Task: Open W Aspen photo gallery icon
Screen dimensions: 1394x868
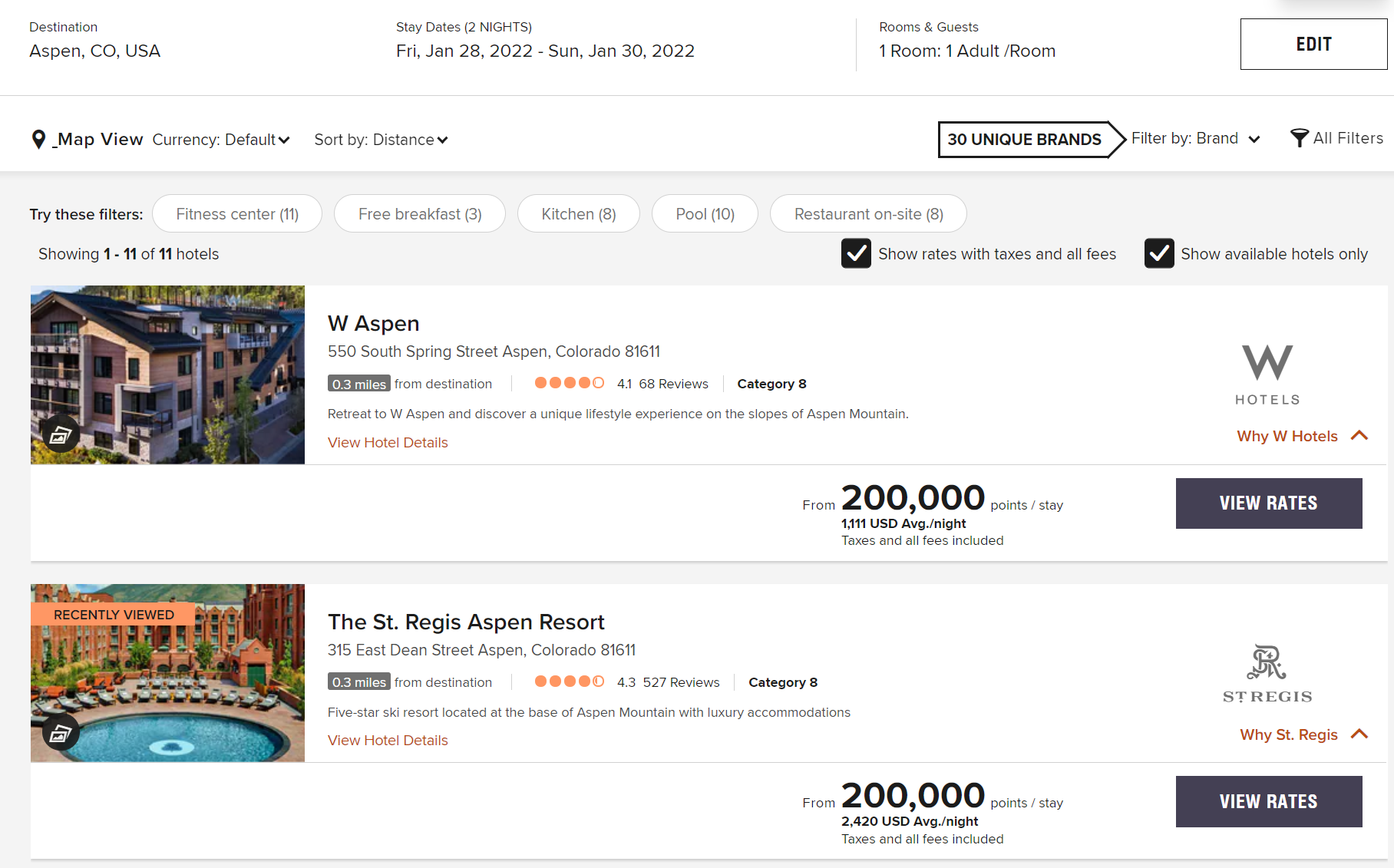Action: tap(61, 436)
